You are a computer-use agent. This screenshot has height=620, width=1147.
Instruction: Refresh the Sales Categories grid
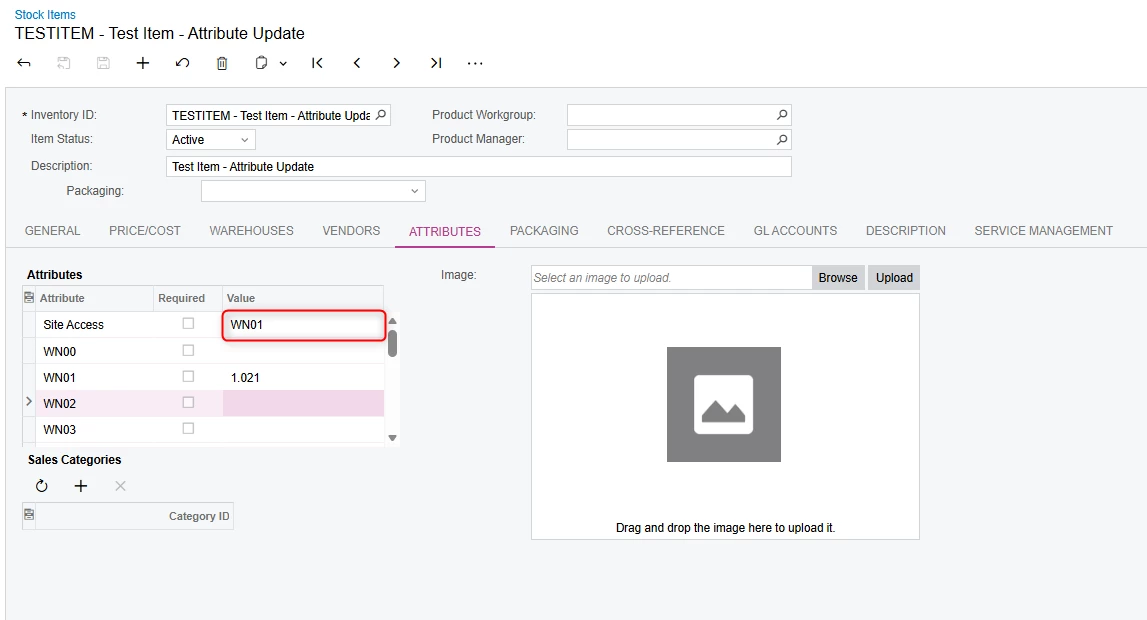coord(42,485)
